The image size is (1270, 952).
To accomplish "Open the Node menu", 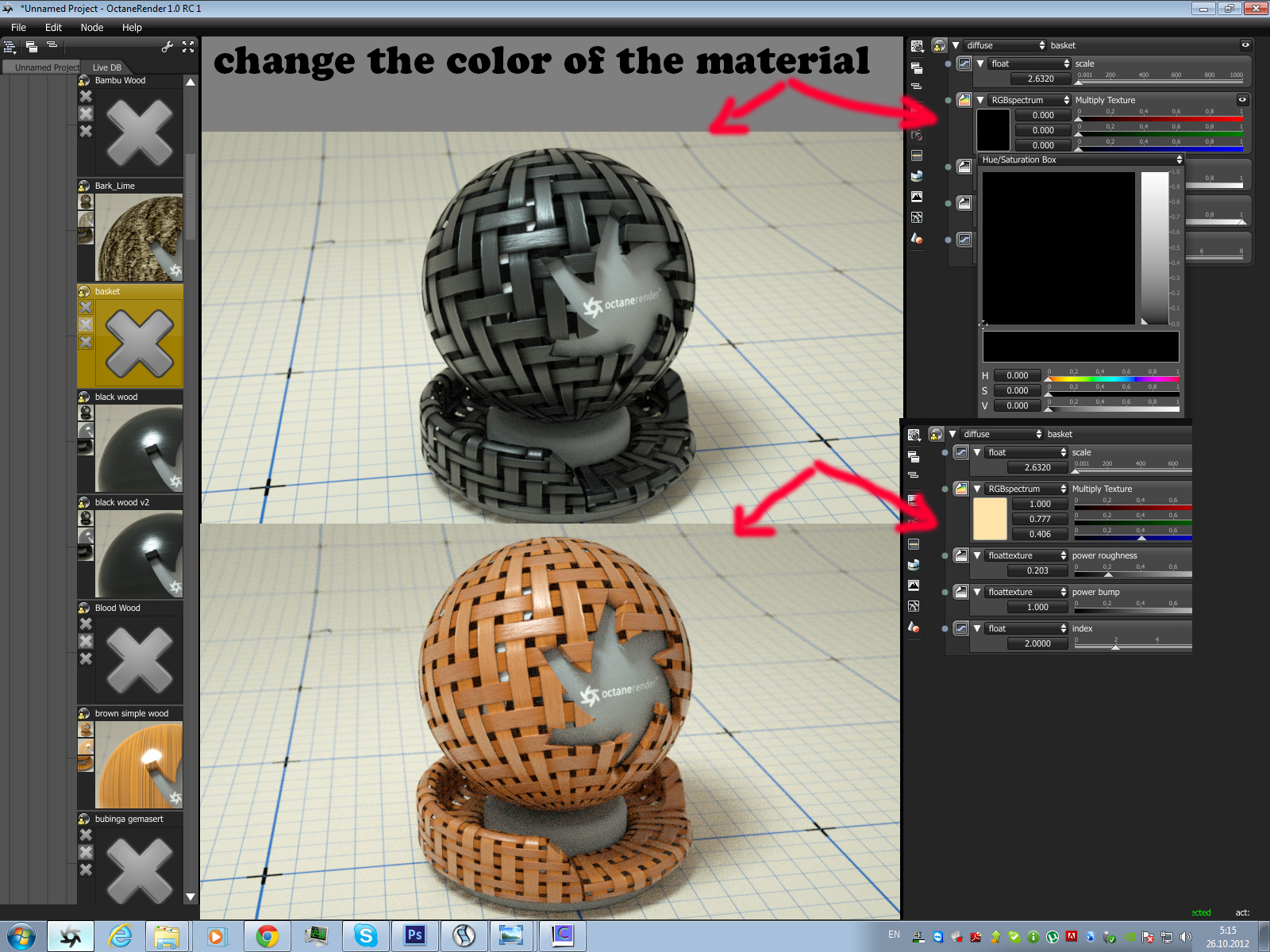I will pos(92,27).
